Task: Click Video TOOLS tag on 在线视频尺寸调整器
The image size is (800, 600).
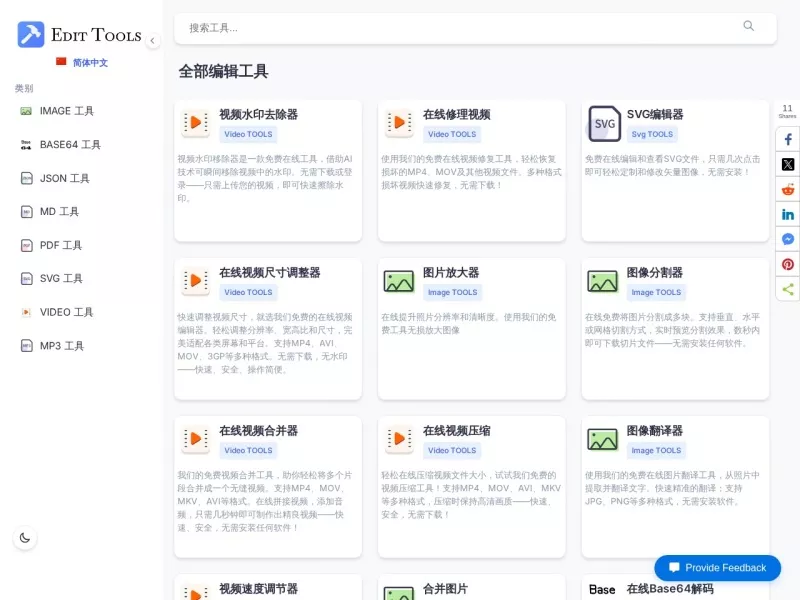Action: [x=248, y=292]
